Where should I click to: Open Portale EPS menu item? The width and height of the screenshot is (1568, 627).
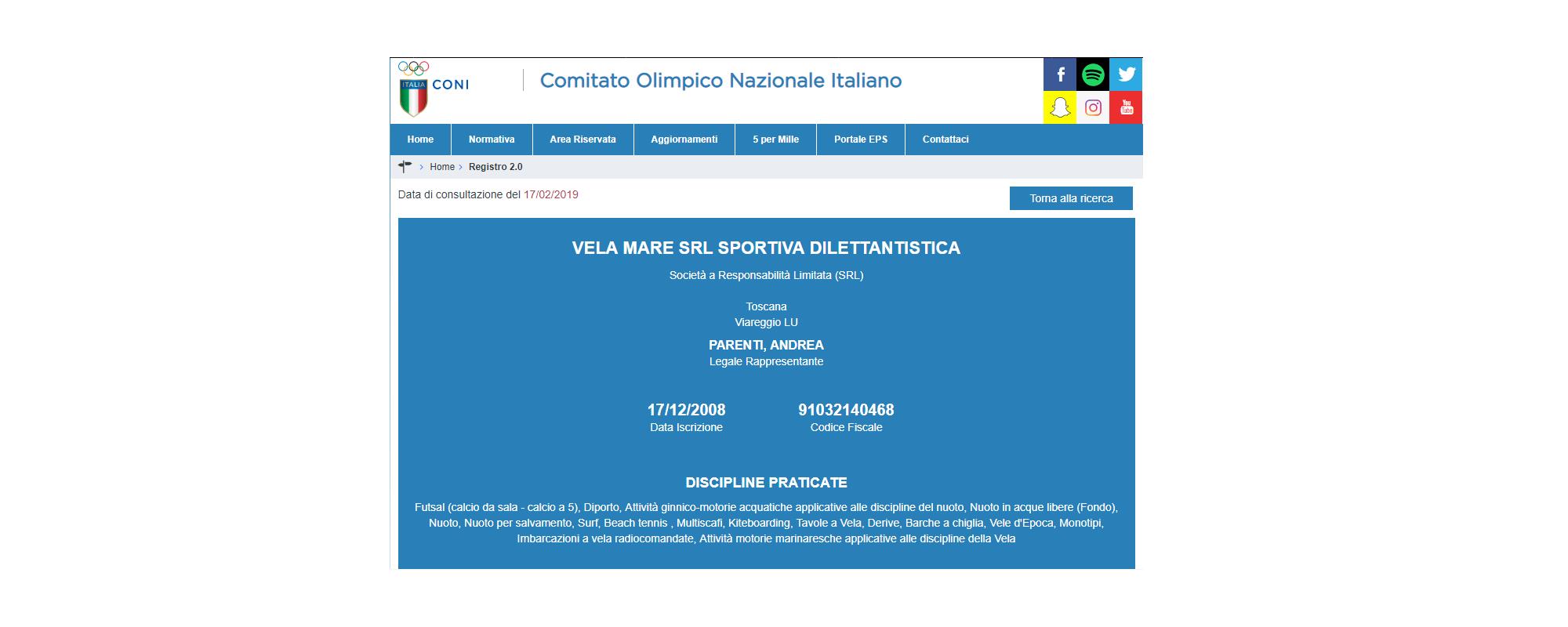pos(860,140)
